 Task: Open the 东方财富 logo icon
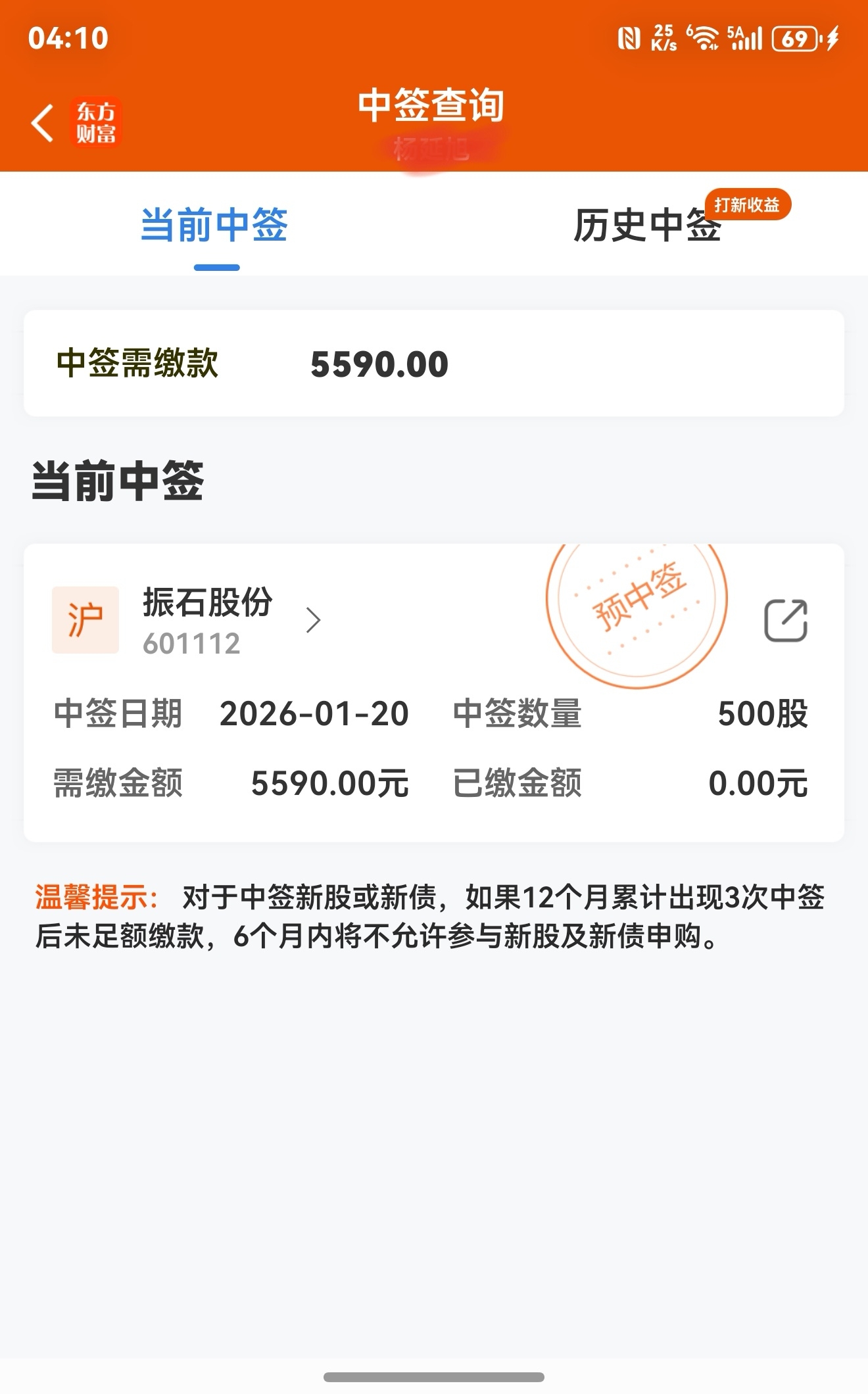tap(96, 123)
